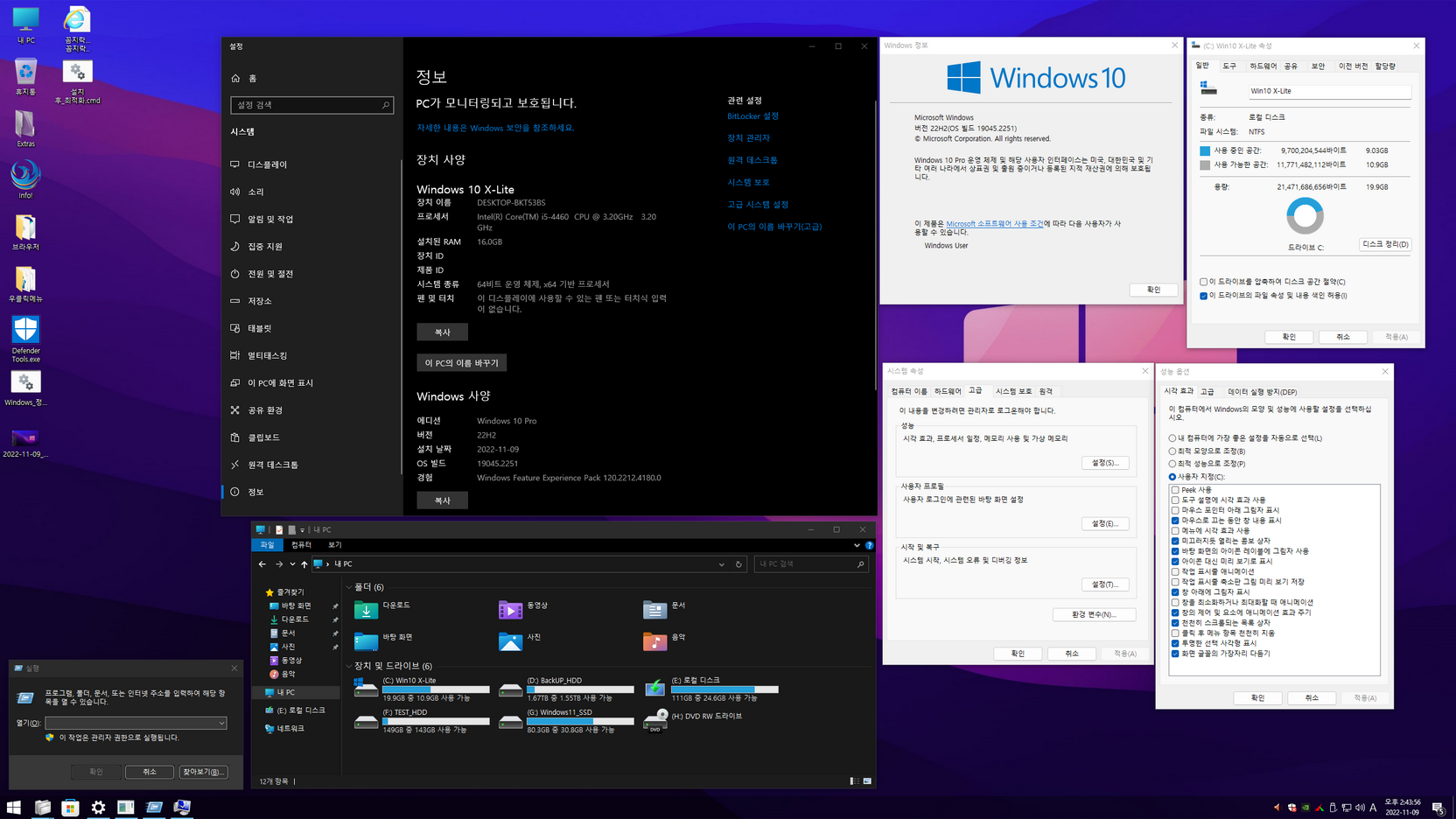Select (G:) Windows11_SSD drive
Screen dimensions: 1456x819
566,721
